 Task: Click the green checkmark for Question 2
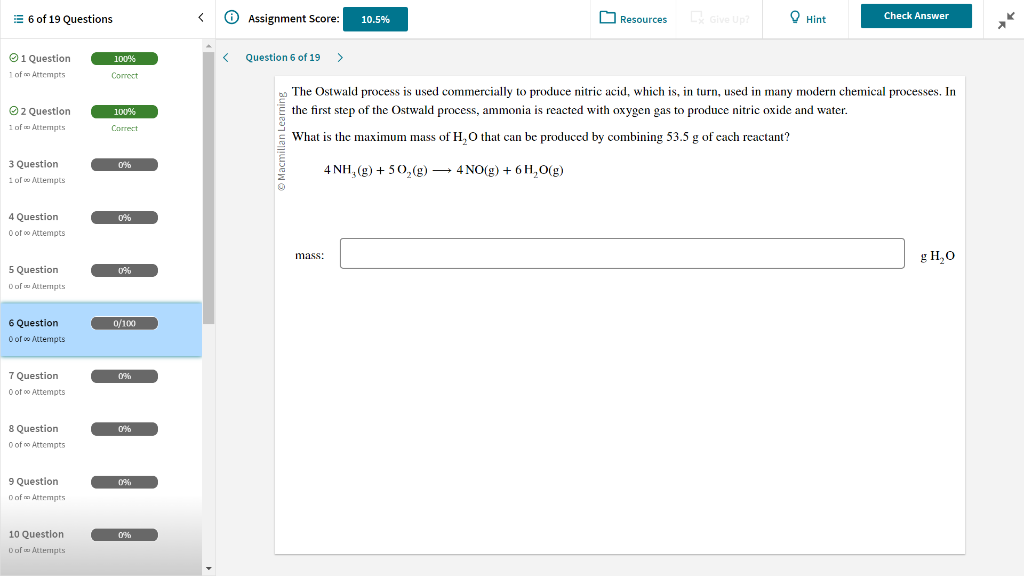[14, 111]
